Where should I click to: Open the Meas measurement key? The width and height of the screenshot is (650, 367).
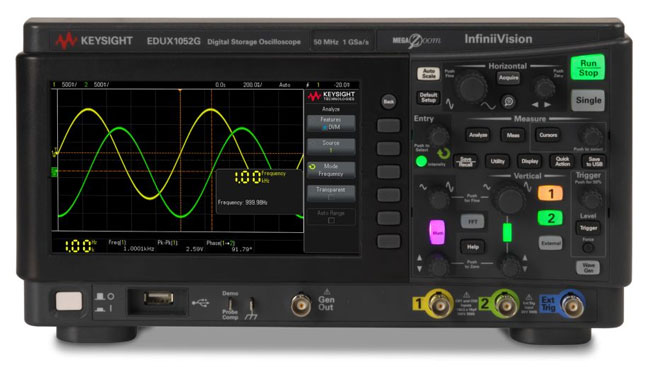[513, 135]
